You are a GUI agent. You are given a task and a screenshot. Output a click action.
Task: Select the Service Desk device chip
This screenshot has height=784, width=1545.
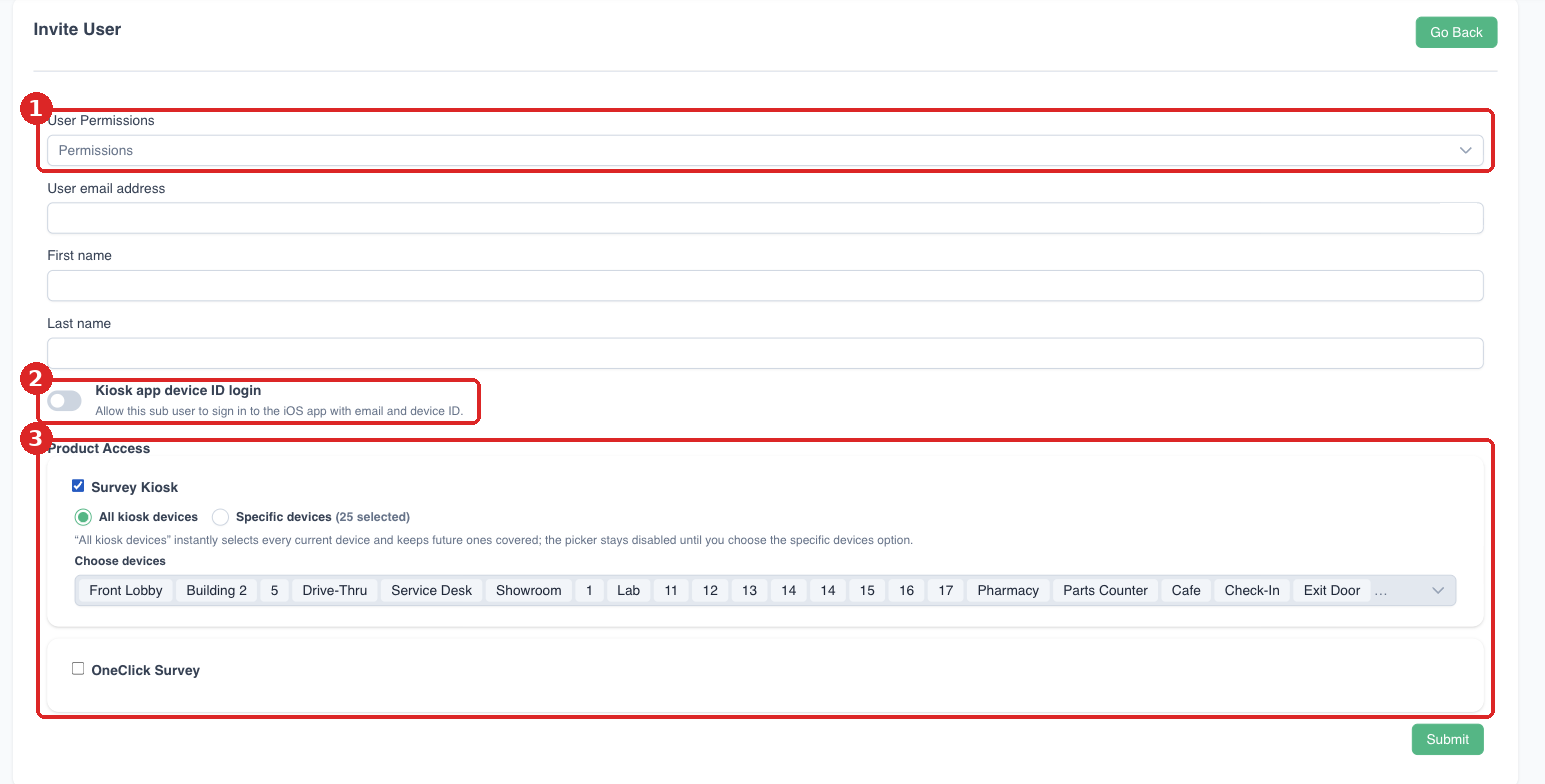431,591
